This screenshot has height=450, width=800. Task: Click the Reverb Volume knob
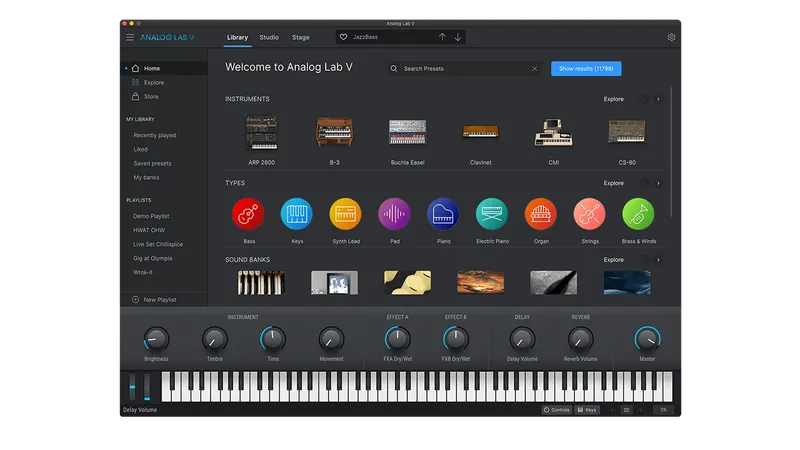[580, 339]
